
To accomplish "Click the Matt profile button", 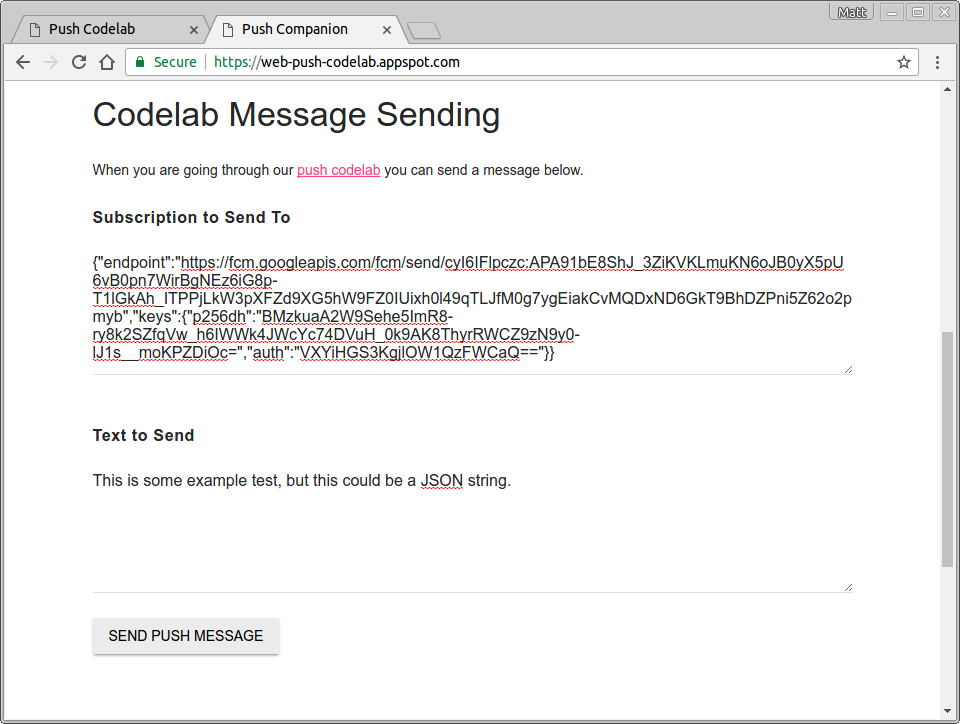I will 851,12.
